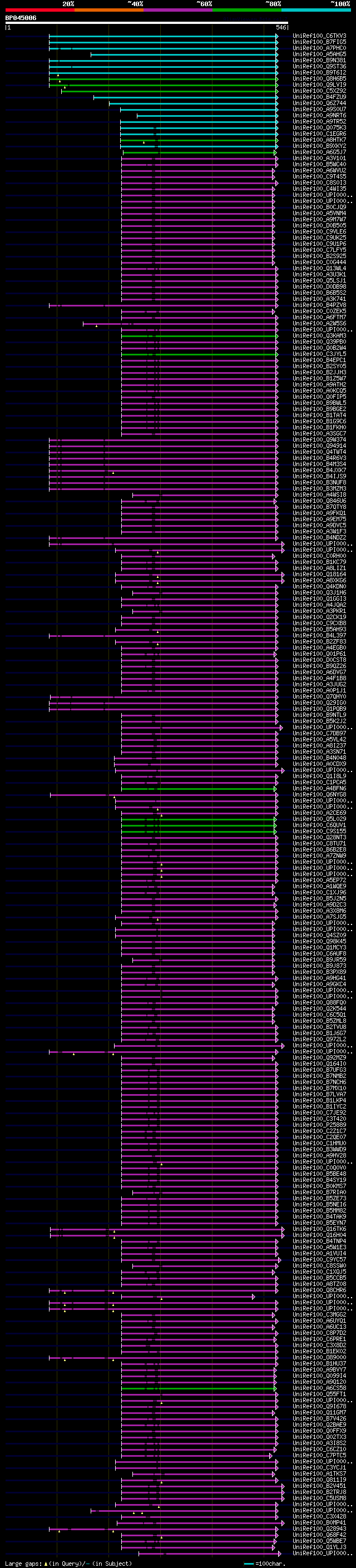This screenshot has width=356, height=1568.
Task: Select the UniRef100_A8HTK7 label
Action: (x=319, y=140)
